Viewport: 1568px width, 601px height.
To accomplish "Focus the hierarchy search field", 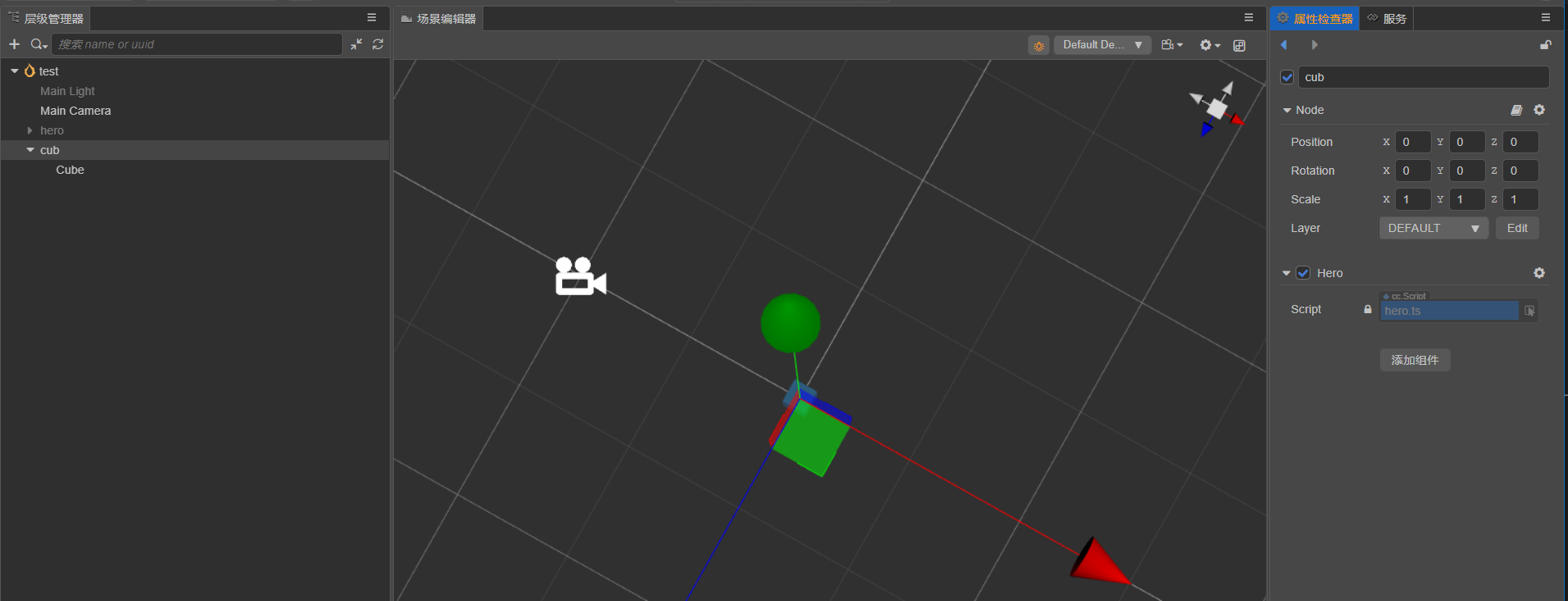I will 197,44.
